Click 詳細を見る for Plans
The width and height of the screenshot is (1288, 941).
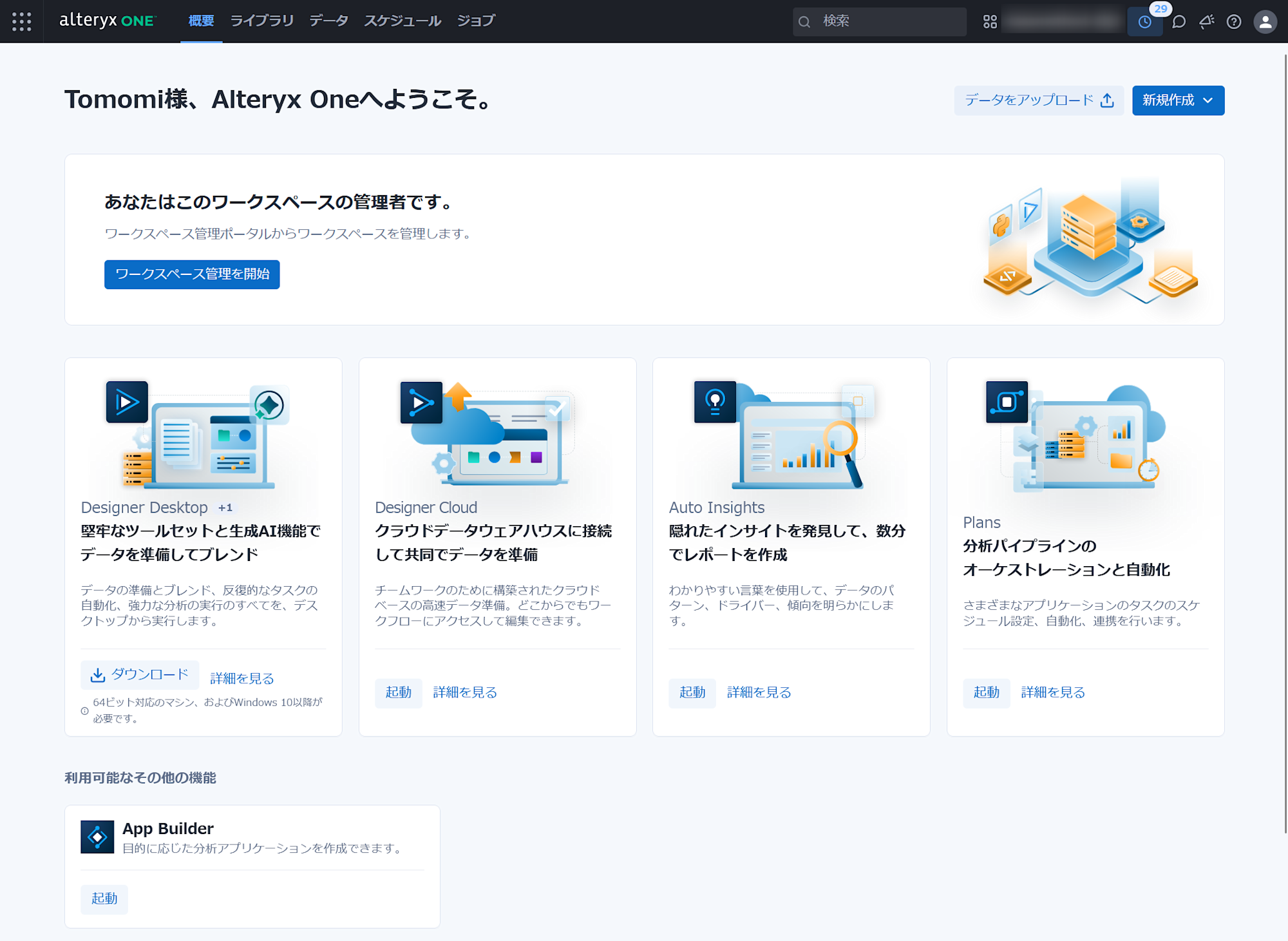[x=1053, y=692]
